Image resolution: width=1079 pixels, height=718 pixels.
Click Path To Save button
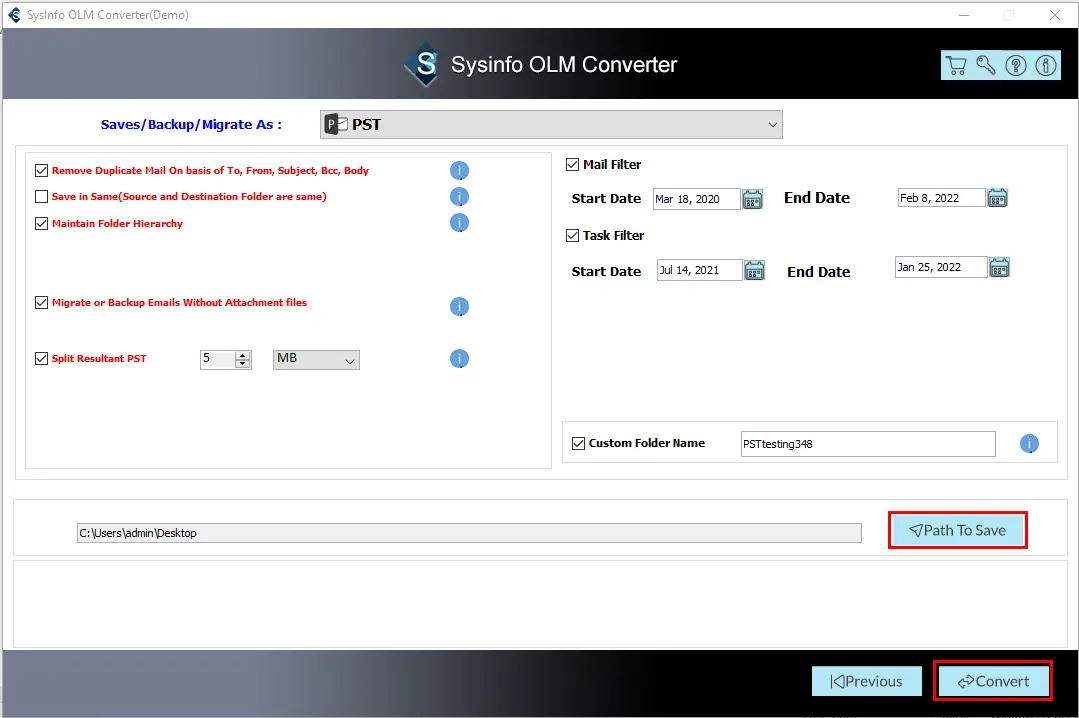click(x=958, y=530)
